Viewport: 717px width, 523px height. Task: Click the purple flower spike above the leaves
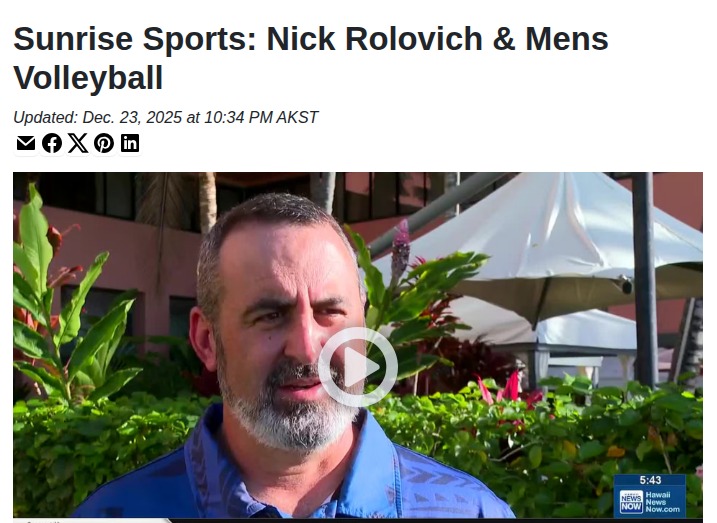coord(401,245)
